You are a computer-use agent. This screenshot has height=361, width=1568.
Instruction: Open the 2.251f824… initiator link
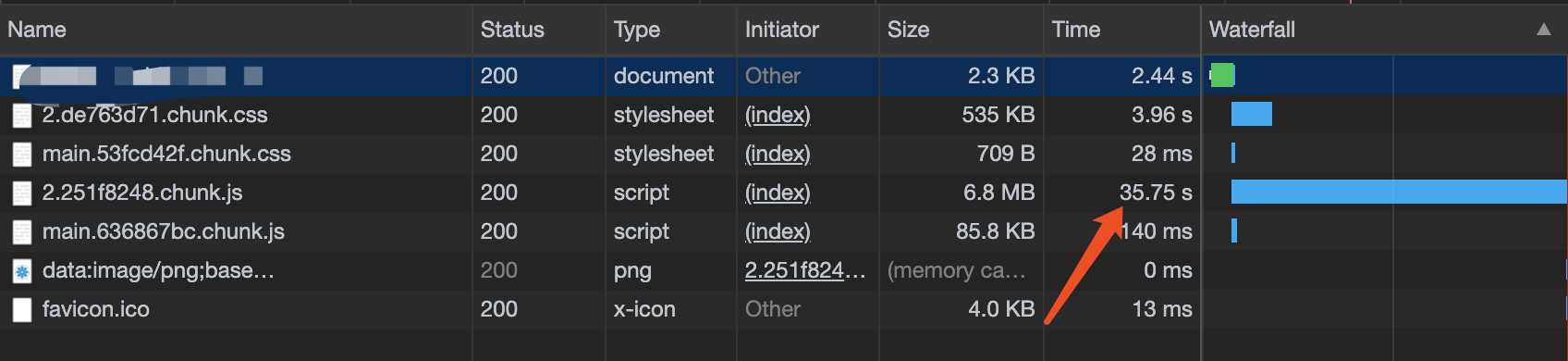pos(805,270)
